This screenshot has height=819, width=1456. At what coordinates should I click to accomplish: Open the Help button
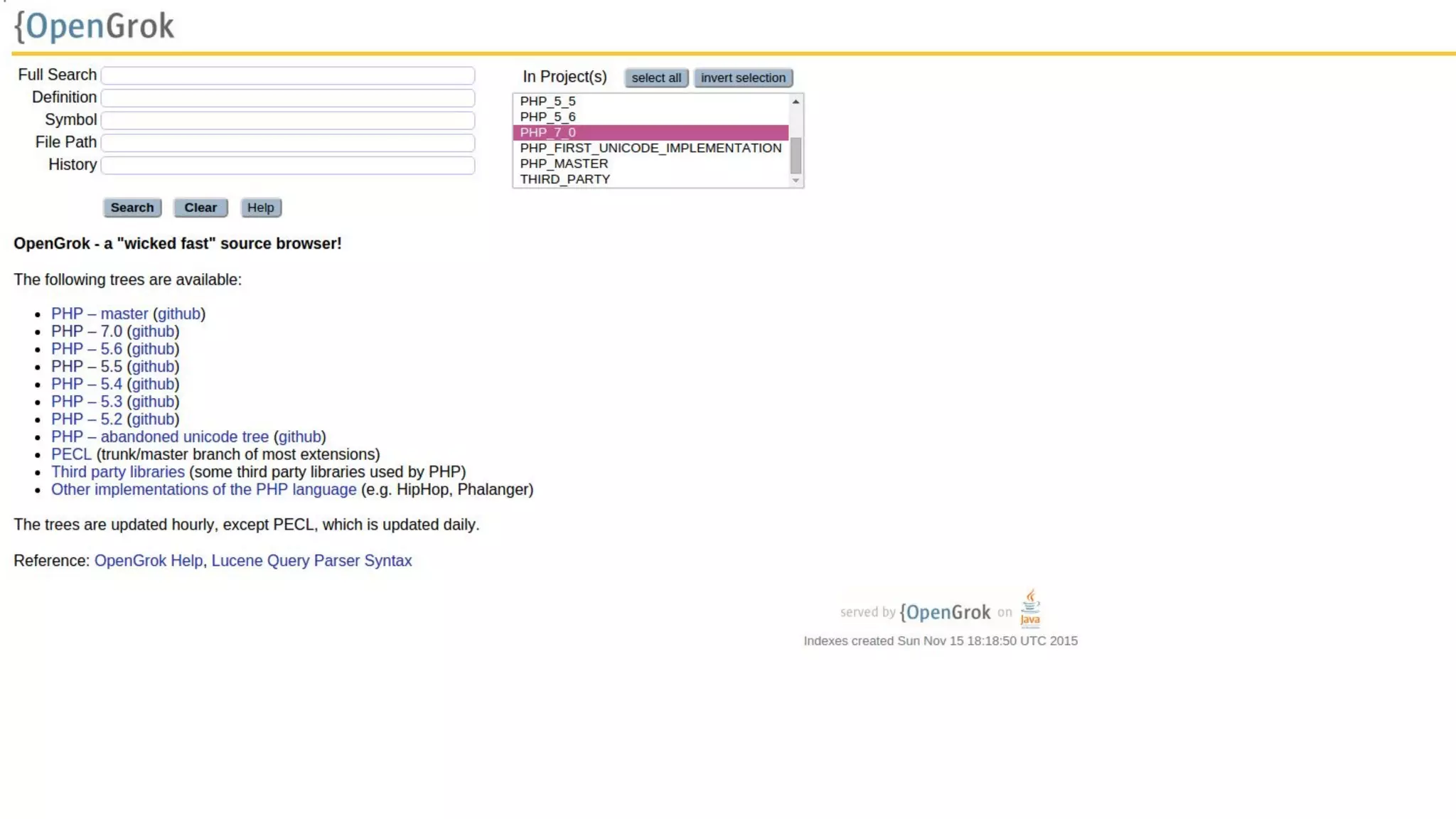(260, 208)
